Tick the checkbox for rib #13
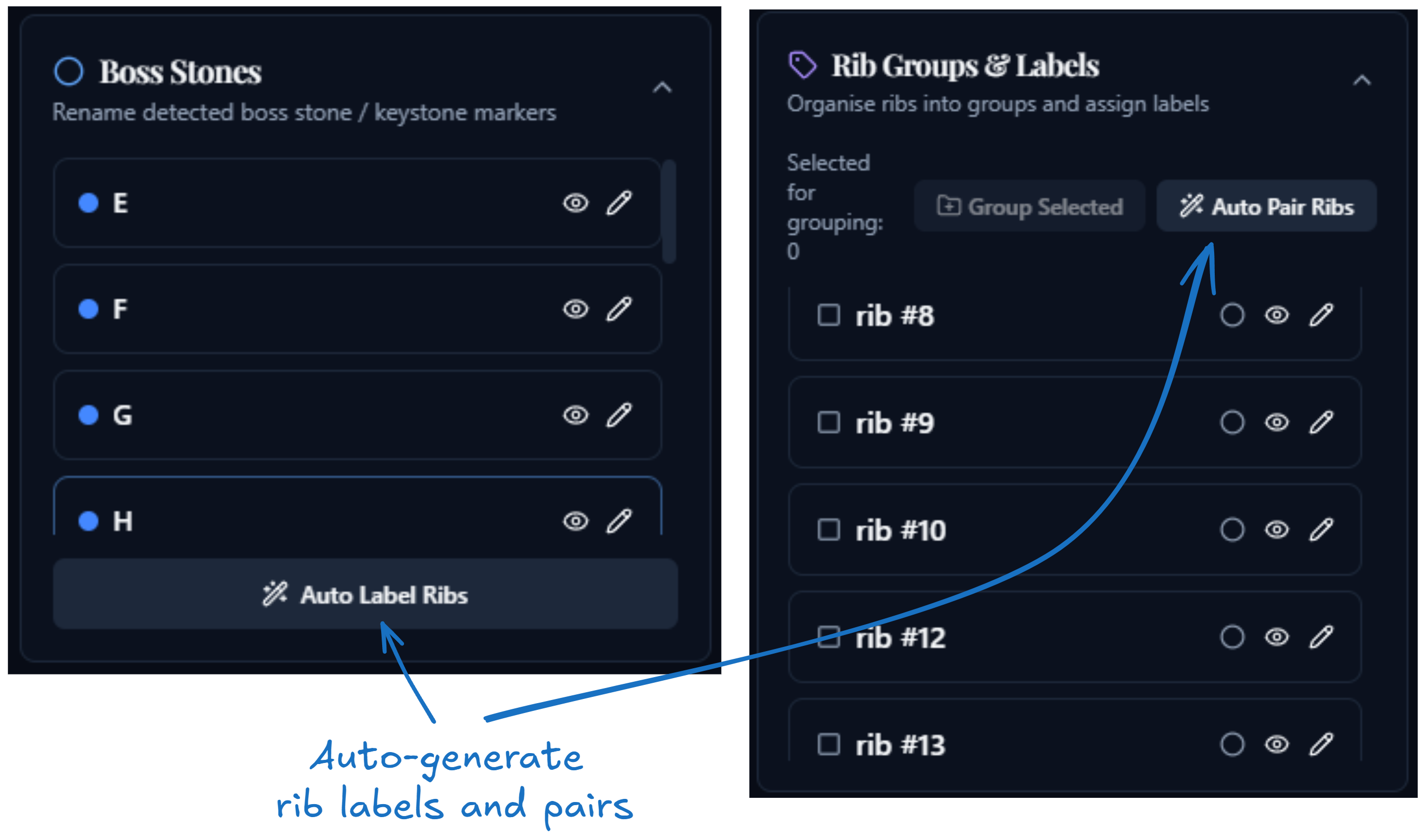Viewport: 1423px width, 840px height. (x=828, y=744)
